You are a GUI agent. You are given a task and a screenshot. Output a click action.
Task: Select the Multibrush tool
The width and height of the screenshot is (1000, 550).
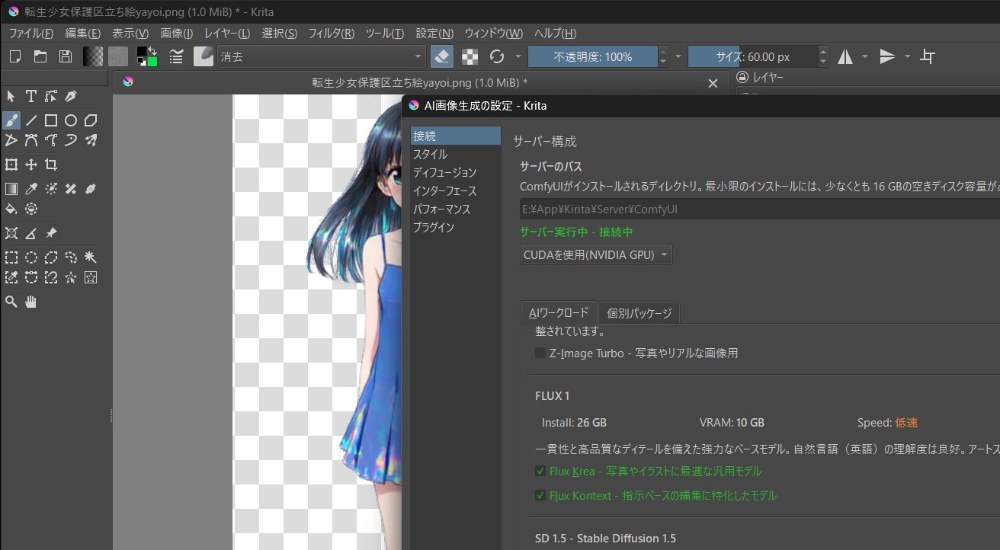(x=91, y=140)
